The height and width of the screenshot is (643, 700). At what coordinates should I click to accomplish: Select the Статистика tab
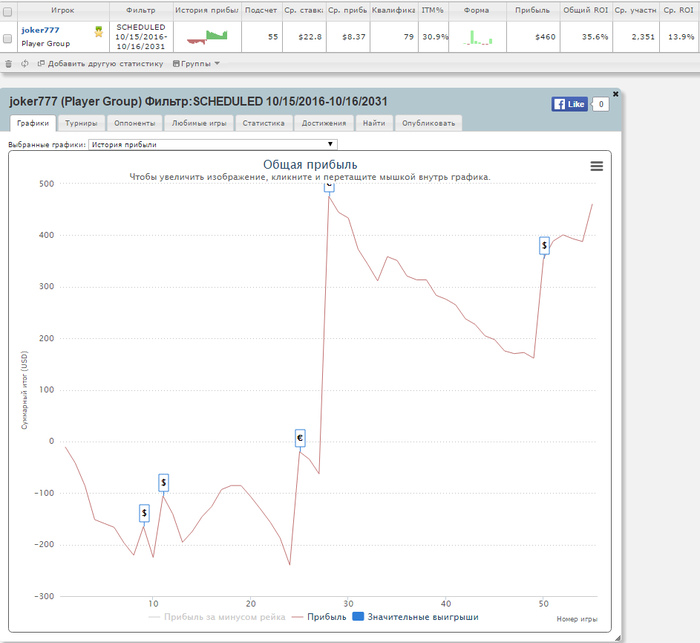[x=263, y=123]
